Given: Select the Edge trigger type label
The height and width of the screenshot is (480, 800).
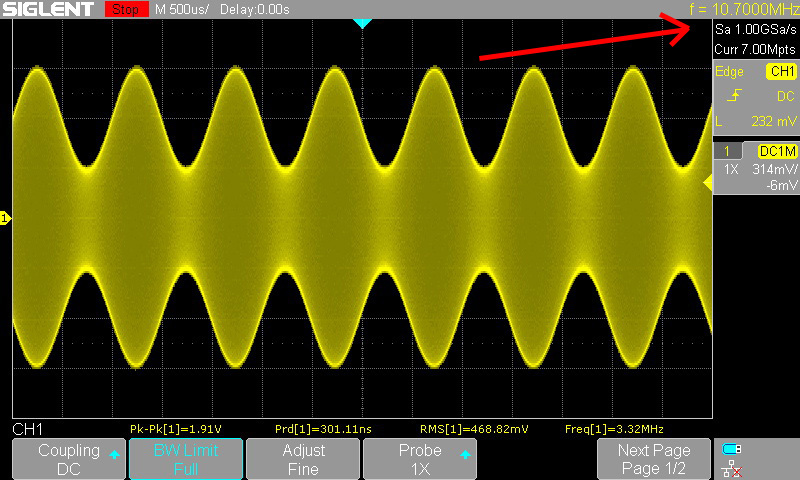Looking at the screenshot, I should pos(730,71).
